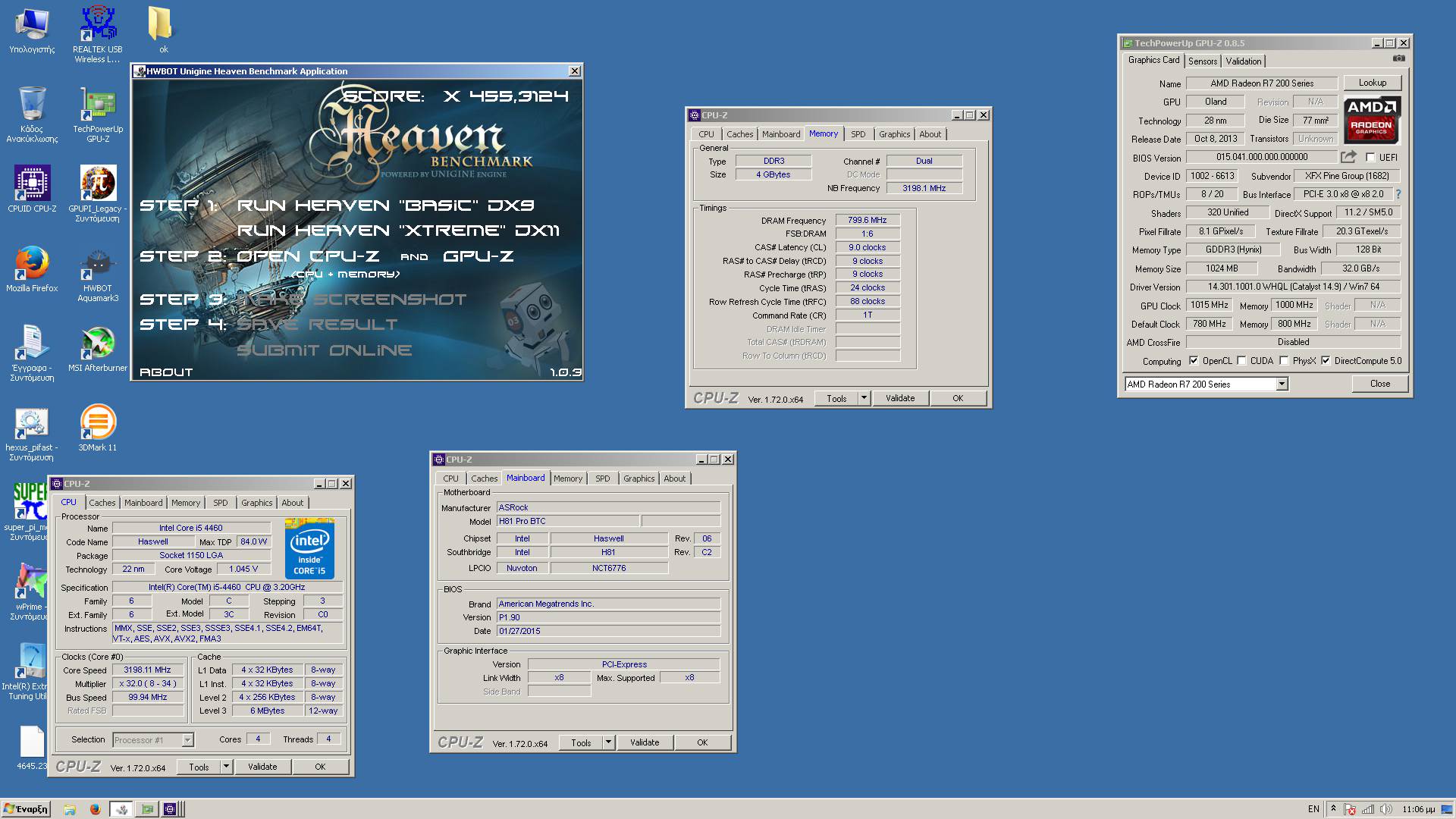
Task: Open the 4645.23 file on desktop
Action: [32, 748]
